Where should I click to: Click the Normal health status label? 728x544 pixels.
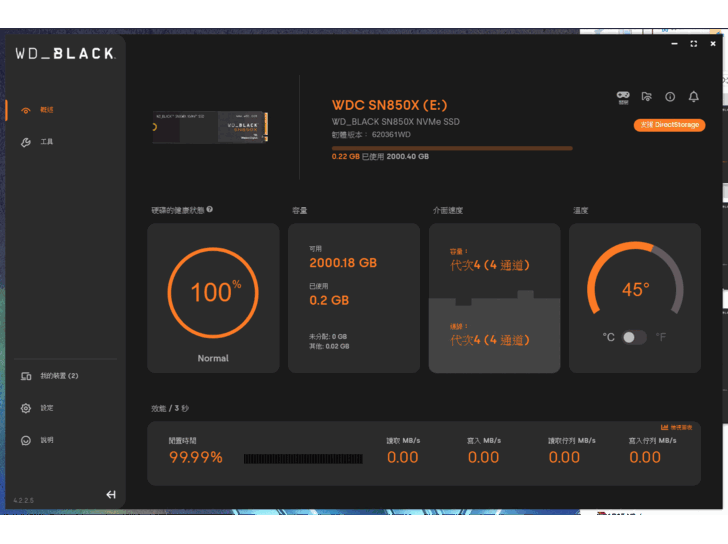click(x=213, y=358)
